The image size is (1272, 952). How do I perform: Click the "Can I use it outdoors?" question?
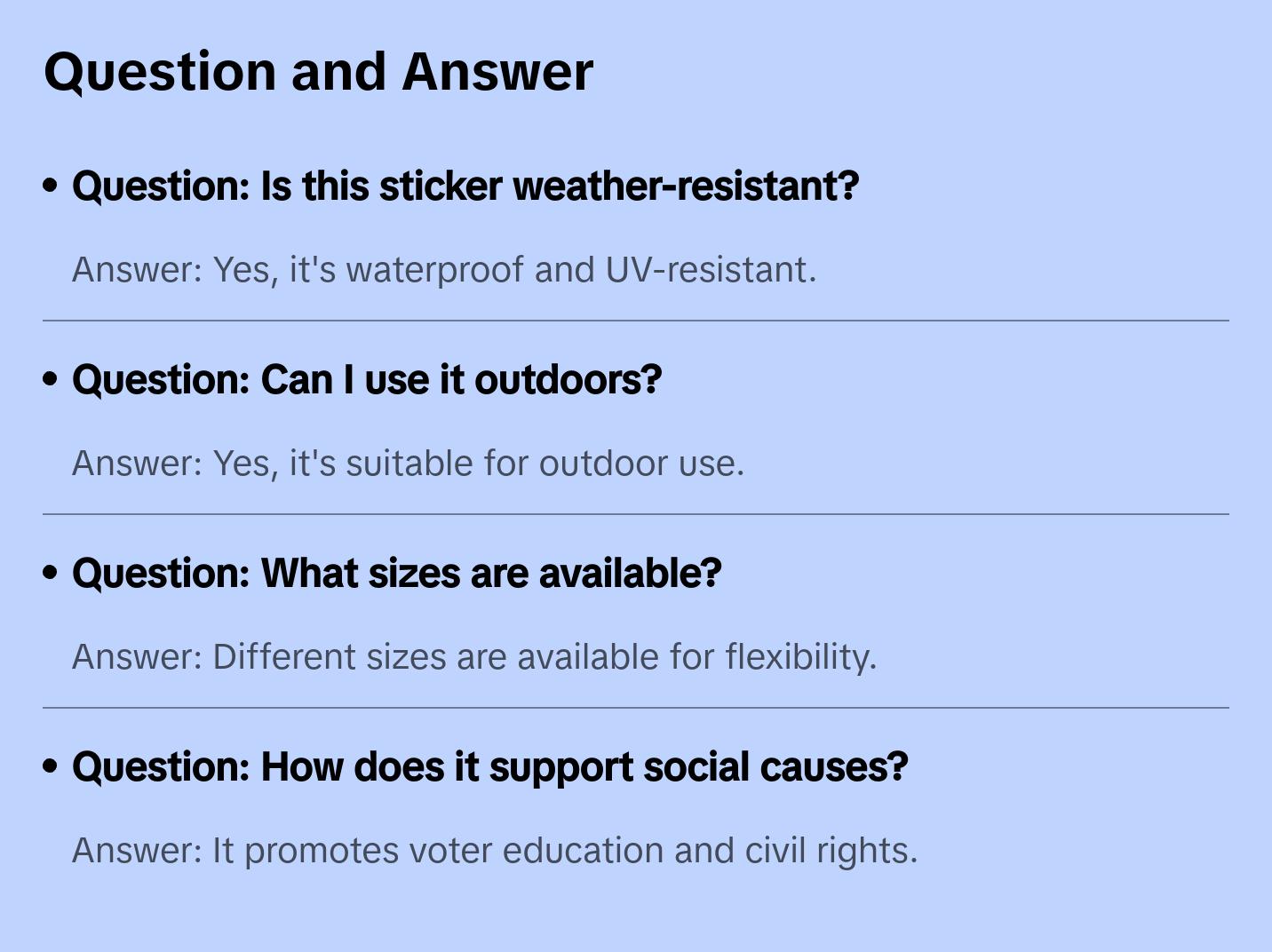click(367, 380)
